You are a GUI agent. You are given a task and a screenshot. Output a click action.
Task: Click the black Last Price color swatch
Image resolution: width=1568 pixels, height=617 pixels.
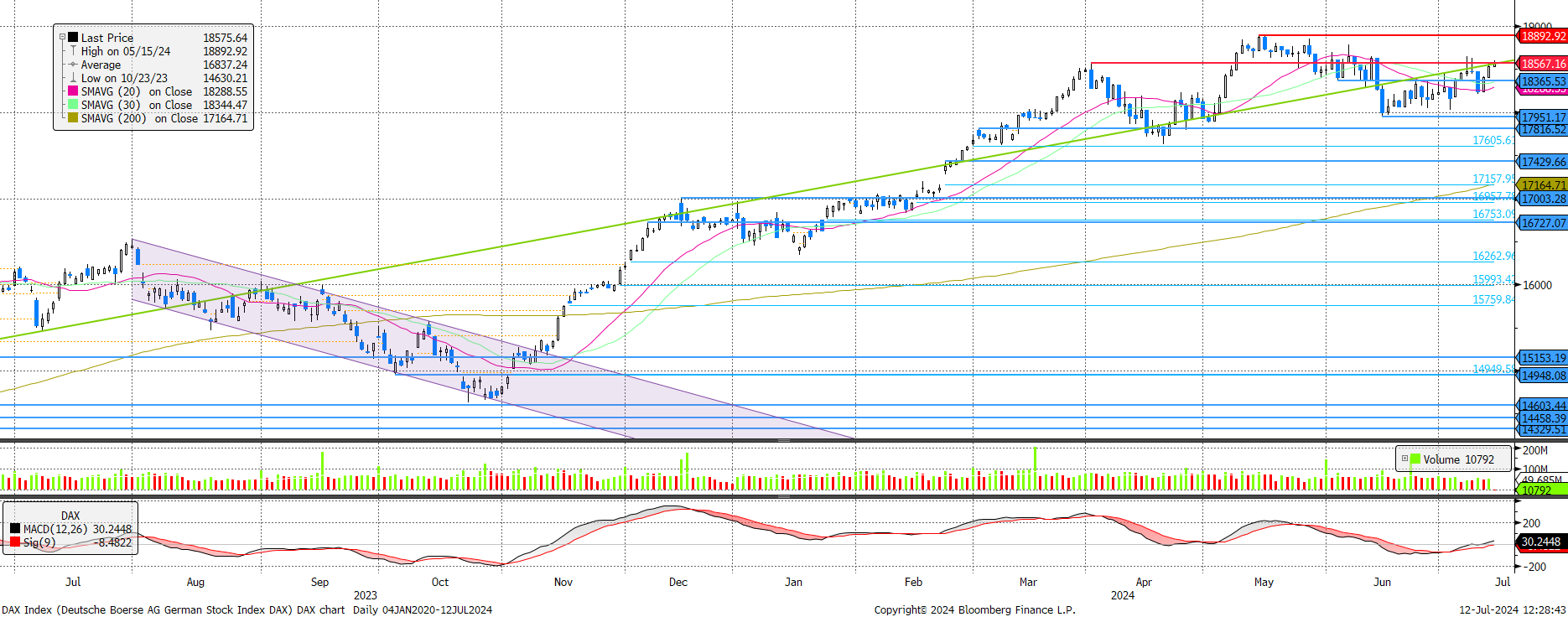pos(73,38)
